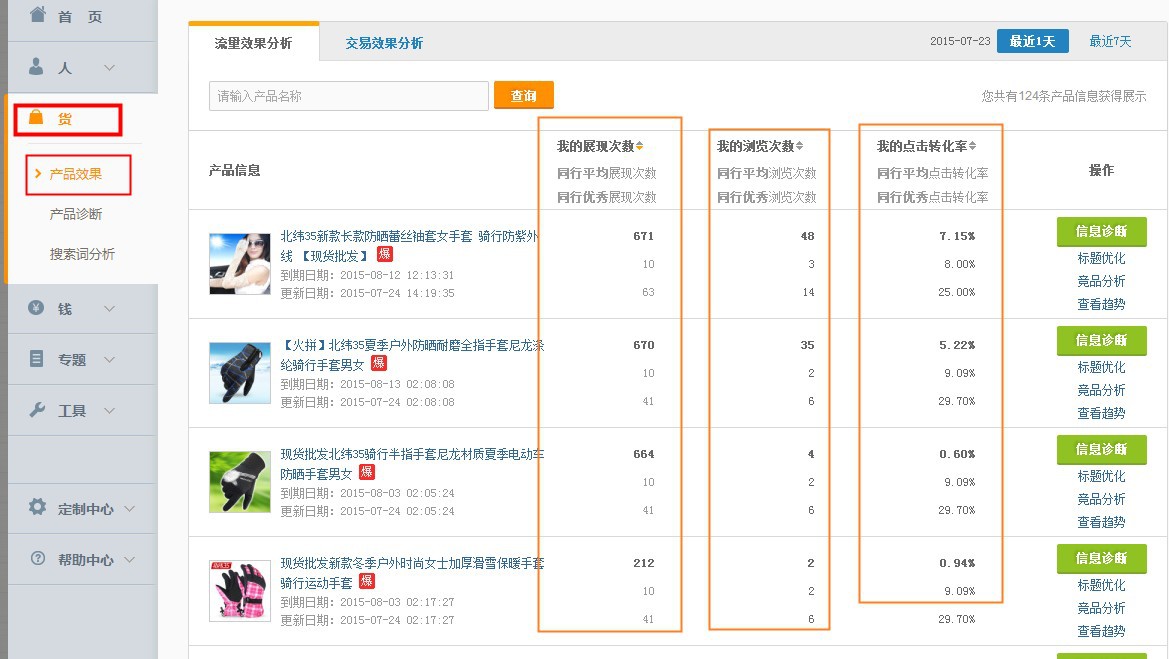Open 标题优化 for the 670 impressions product
This screenshot has width=1169, height=659.
1101,368
